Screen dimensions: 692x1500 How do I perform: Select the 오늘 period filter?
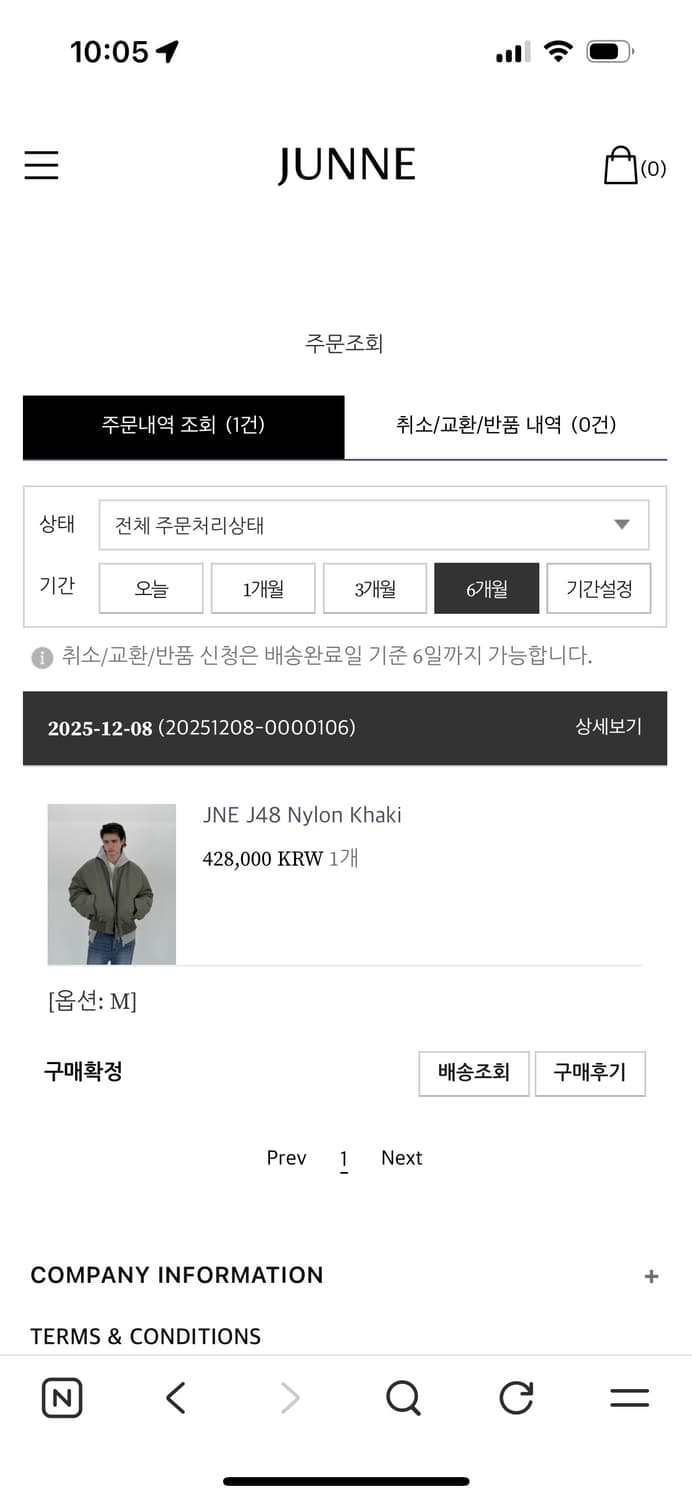point(150,588)
